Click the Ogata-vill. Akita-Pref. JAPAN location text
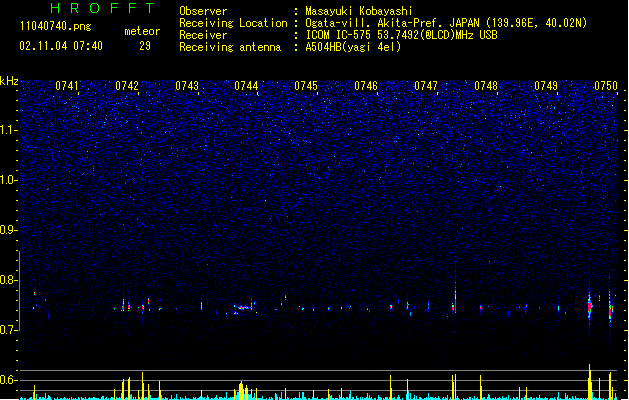The image size is (629, 400). 446,23
